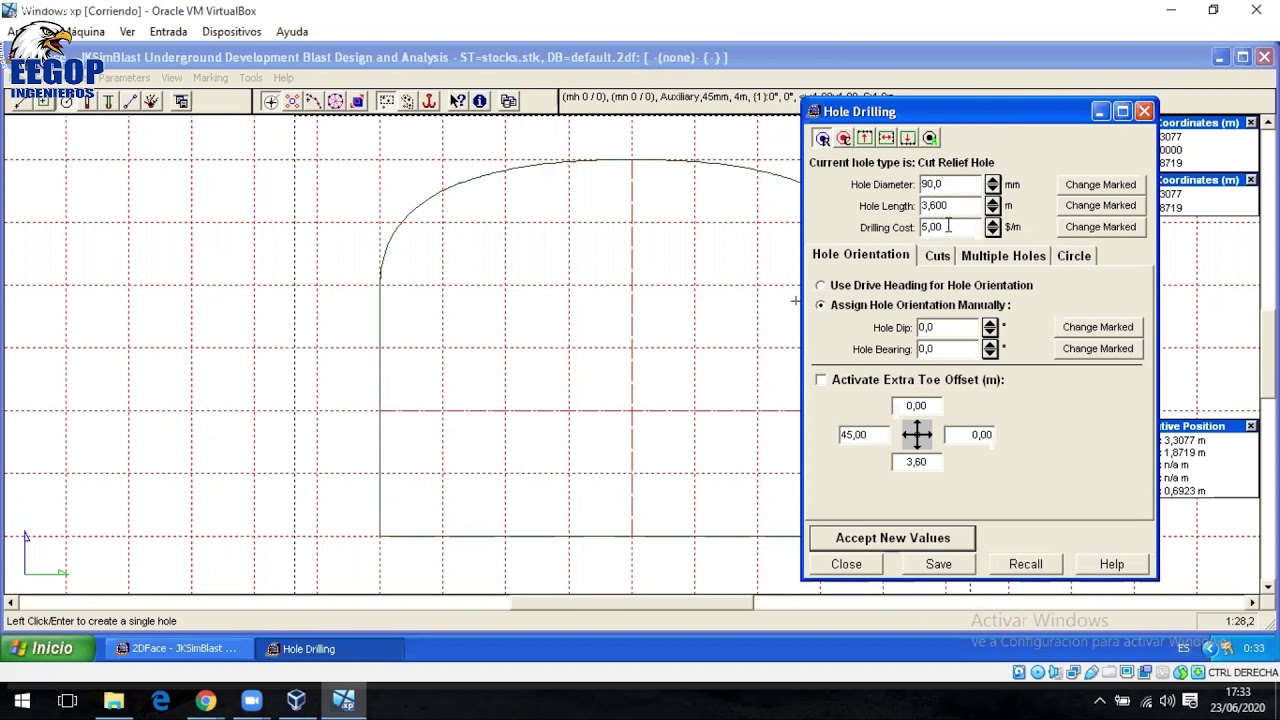
Task: Open Microsoft Edge from the Windows taskbar
Action: (x=160, y=701)
